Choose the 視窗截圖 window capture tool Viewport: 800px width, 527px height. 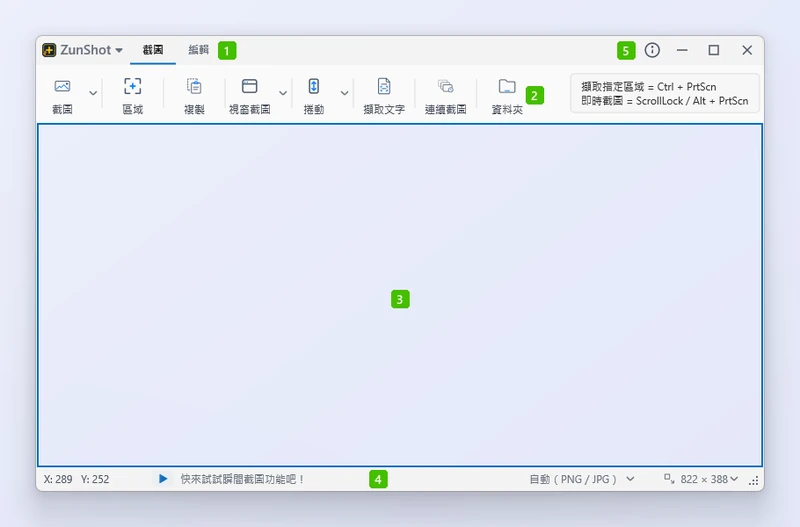tap(249, 95)
